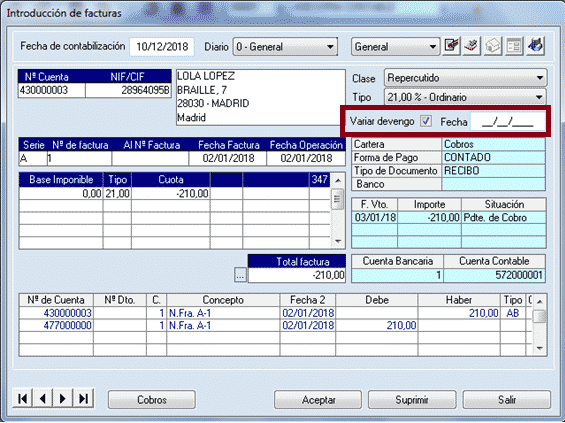Click the Nº Dto. column header

[x=120, y=300]
